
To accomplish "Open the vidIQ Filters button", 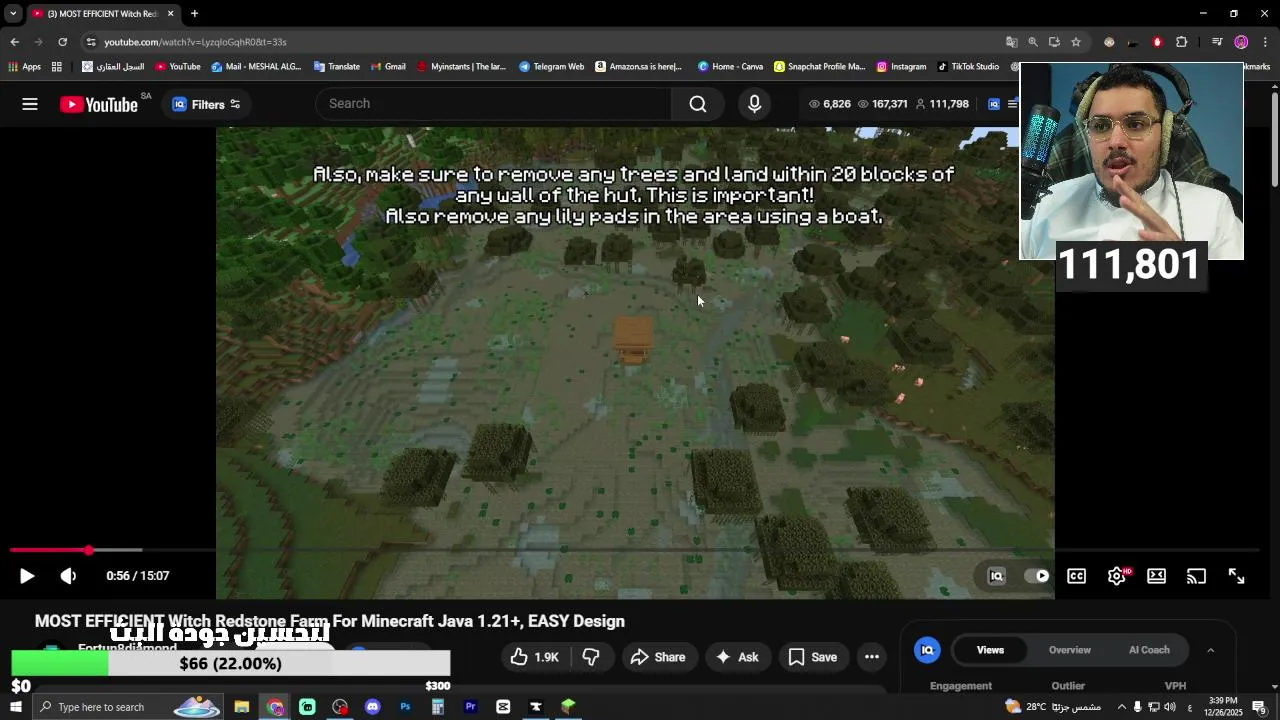I will pos(206,104).
